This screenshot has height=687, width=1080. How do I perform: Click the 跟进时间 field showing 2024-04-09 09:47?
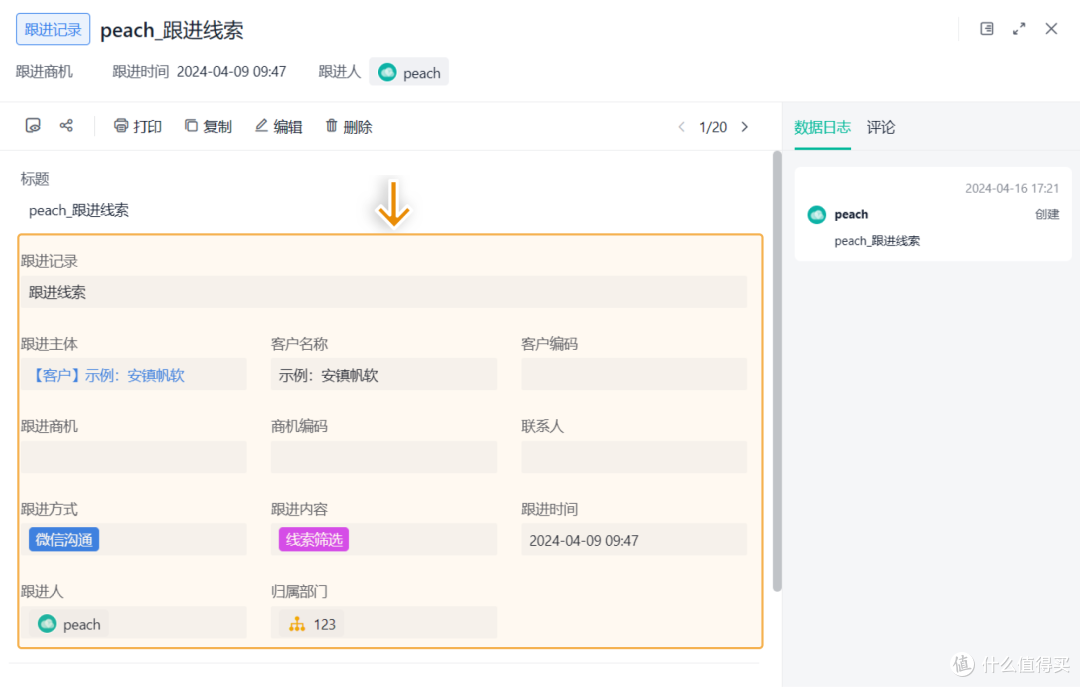634,540
